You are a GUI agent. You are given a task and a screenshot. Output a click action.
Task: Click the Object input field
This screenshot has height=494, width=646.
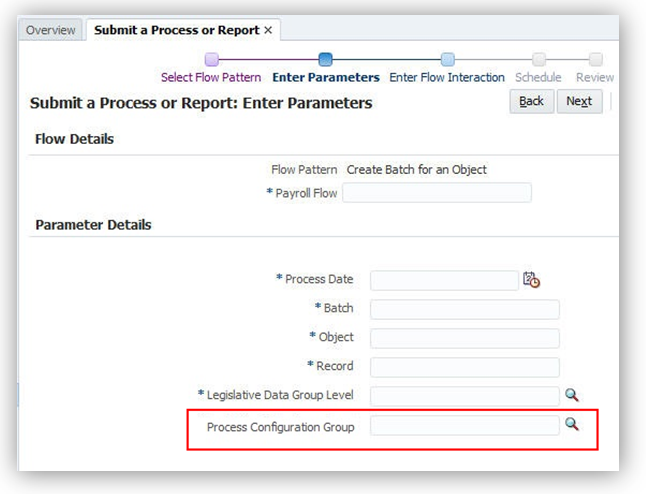tap(464, 338)
